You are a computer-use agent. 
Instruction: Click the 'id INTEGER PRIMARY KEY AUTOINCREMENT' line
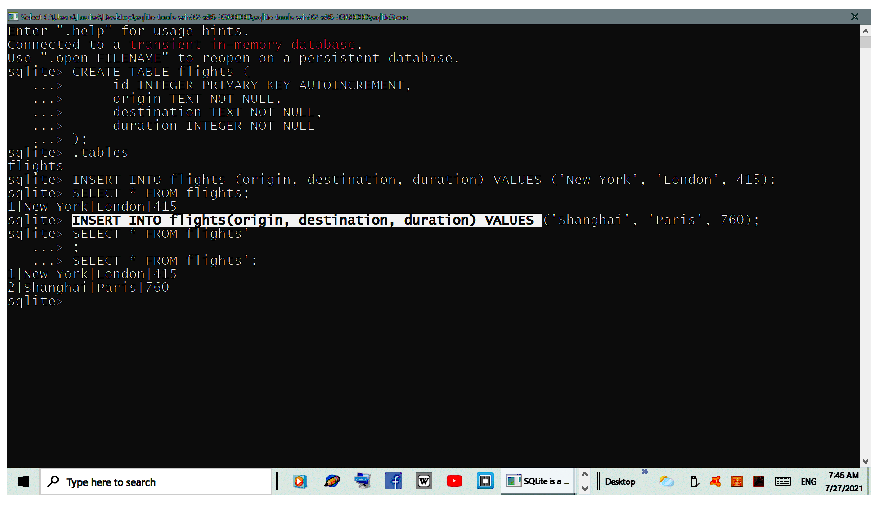(262, 85)
